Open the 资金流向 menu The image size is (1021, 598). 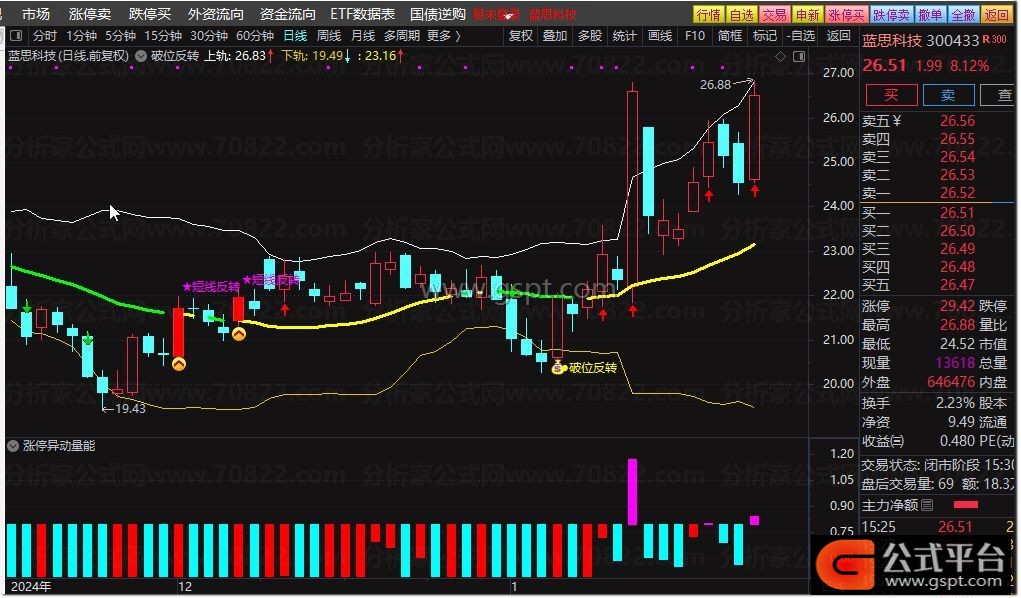pos(287,14)
